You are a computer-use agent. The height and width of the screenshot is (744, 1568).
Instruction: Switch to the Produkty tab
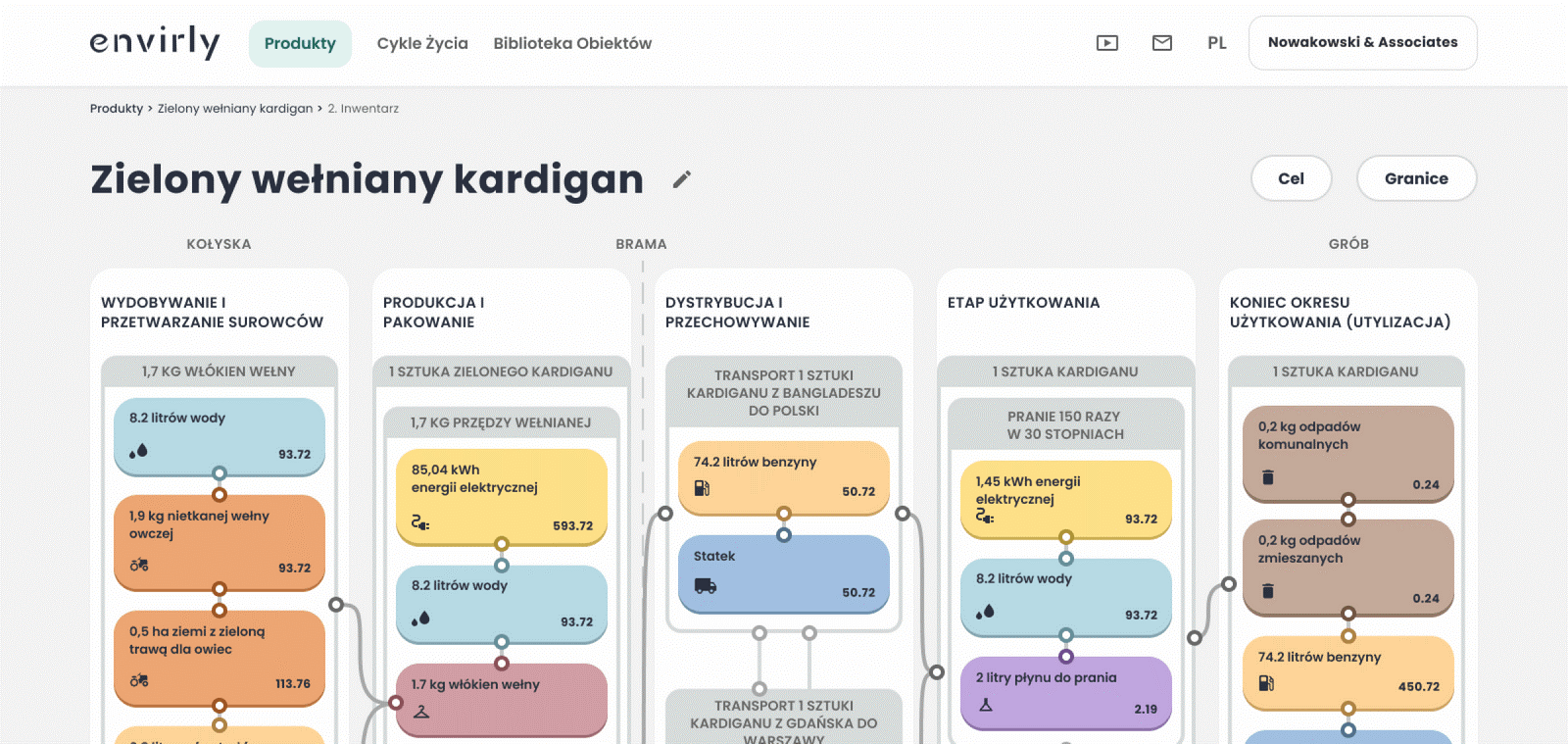click(x=300, y=44)
